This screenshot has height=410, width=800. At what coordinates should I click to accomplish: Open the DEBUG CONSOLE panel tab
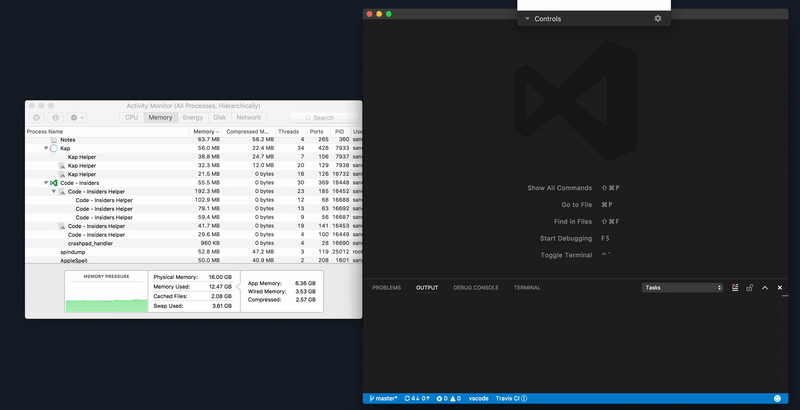tap(476, 288)
